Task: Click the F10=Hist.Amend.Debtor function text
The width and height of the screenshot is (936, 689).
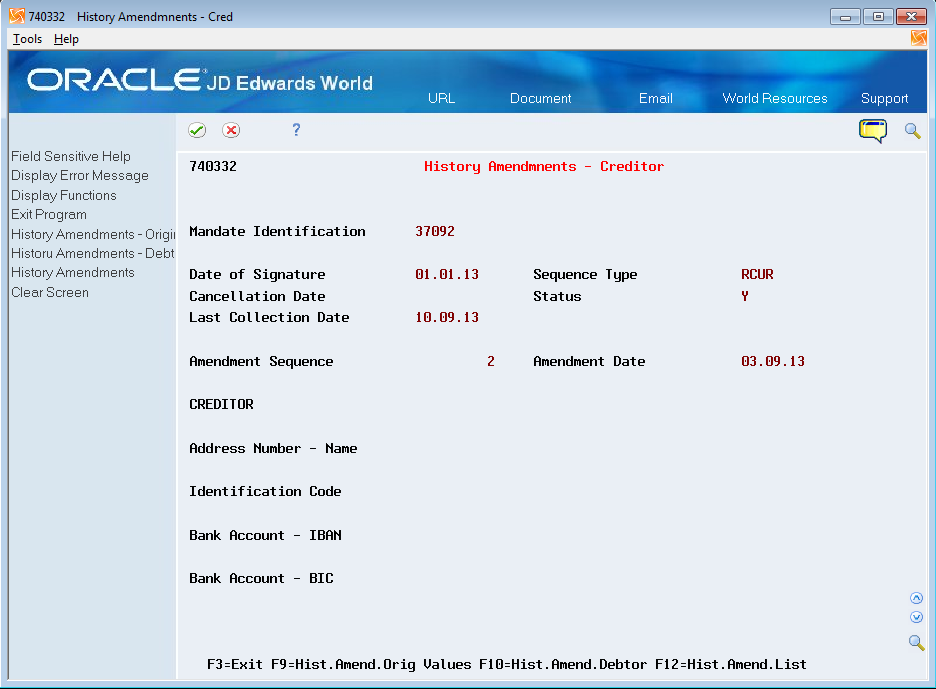Action: coord(562,665)
